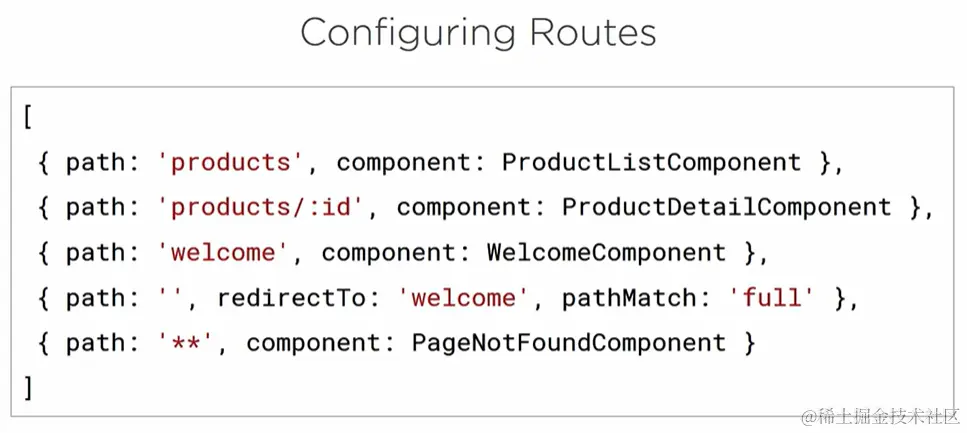Click the '**' wildcard path string
The image size is (967, 433).
(186, 344)
